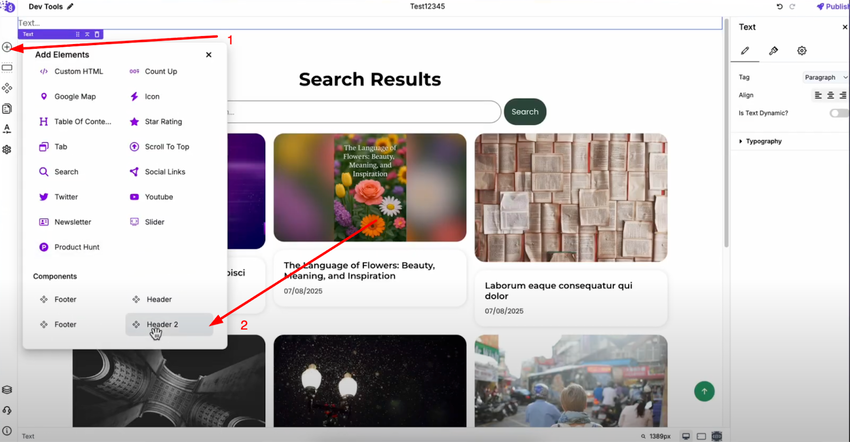Click the undo arrow in top bar
This screenshot has width=850, height=442.
[780, 7]
